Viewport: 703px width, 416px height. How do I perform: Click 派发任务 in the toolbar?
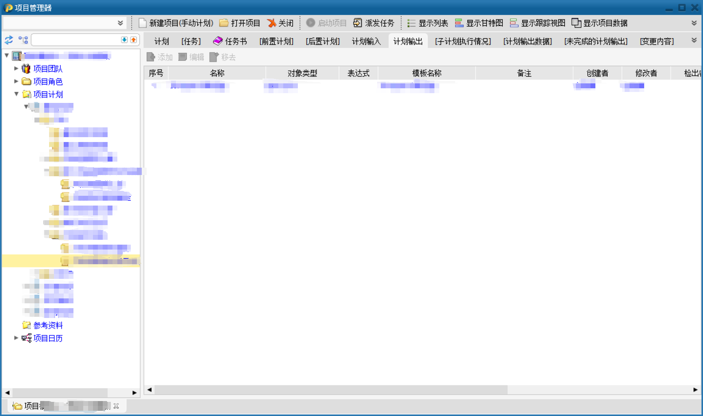coord(373,23)
